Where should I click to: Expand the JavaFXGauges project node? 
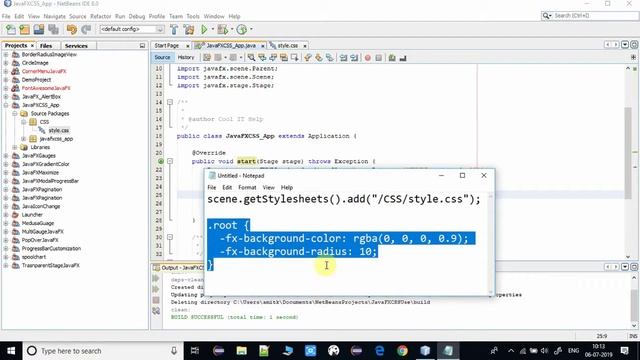click(6, 156)
